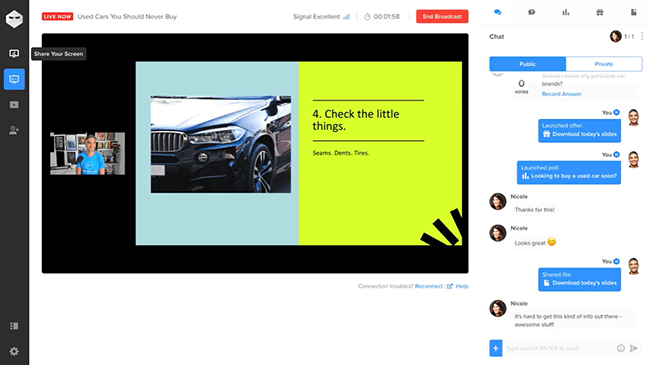Open settings gear in the sidebar
Image resolution: width=650 pixels, height=365 pixels.
tap(14, 351)
